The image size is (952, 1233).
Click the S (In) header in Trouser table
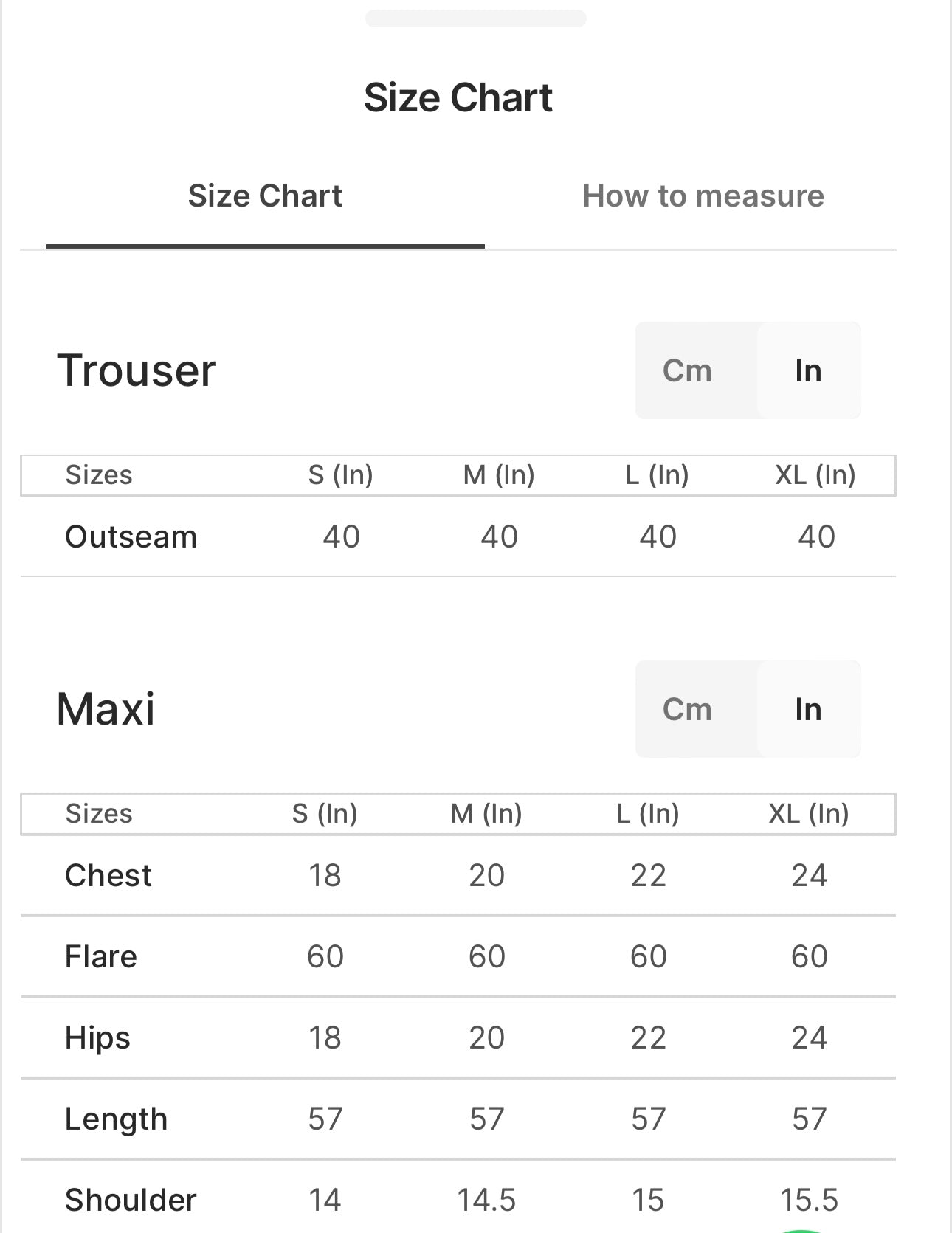(x=340, y=474)
